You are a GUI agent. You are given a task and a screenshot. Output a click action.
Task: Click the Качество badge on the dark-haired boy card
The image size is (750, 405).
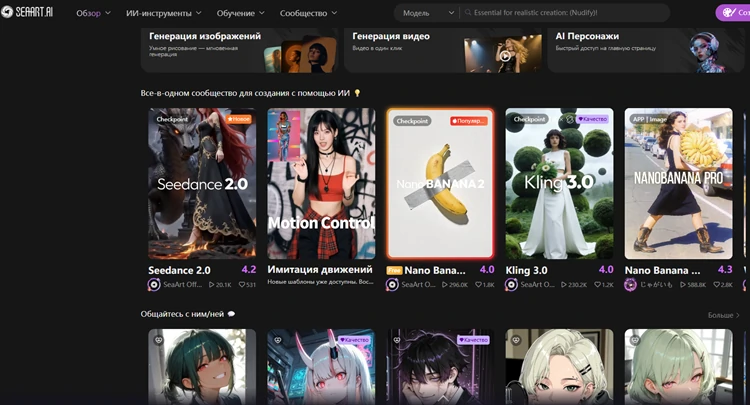[x=473, y=340]
